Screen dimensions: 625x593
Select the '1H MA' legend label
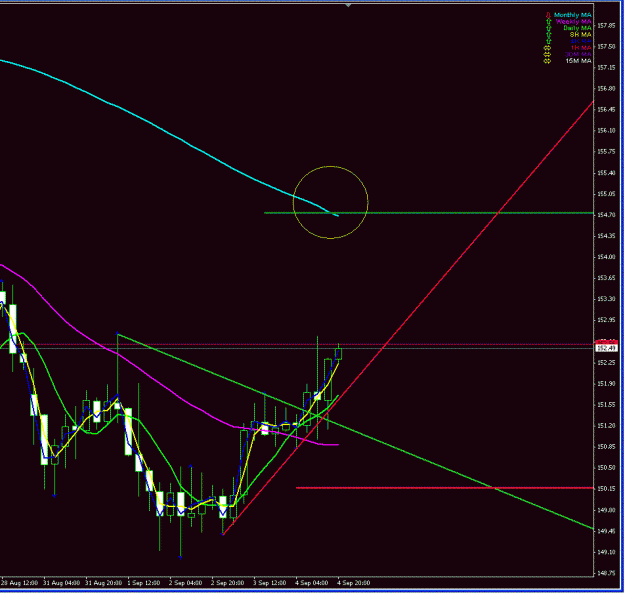click(x=581, y=48)
